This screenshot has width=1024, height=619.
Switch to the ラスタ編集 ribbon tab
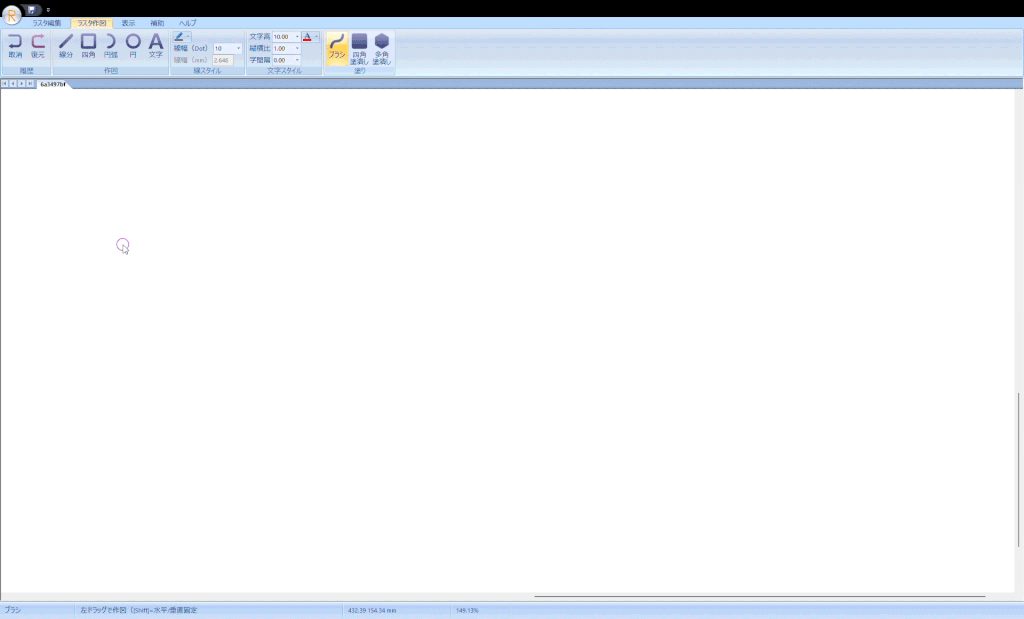tap(47, 23)
